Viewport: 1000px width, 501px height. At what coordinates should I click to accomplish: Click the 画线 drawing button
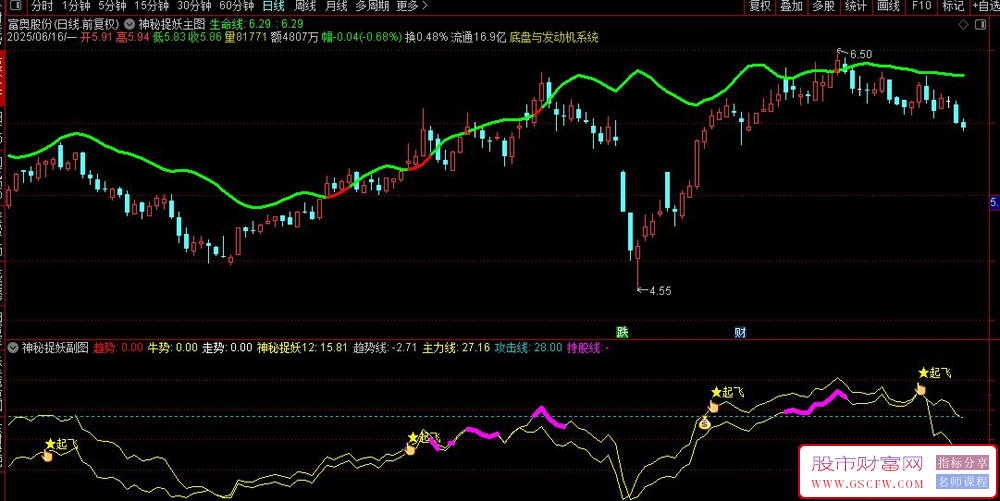click(x=888, y=6)
